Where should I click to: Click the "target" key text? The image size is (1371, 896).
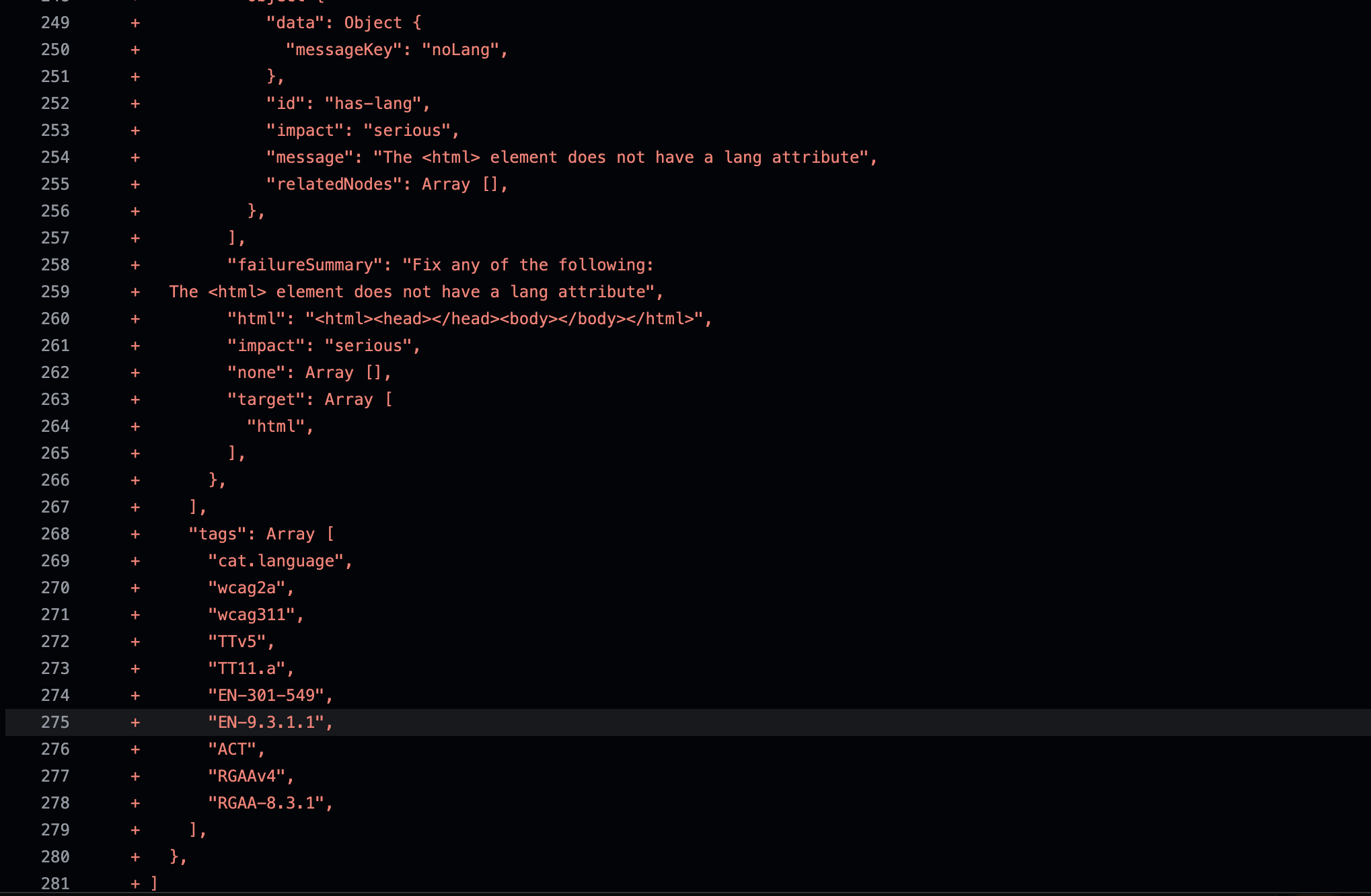[x=266, y=400]
